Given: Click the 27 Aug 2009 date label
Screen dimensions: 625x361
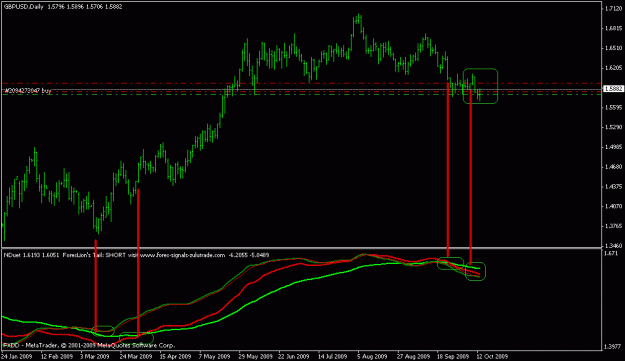Looking at the screenshot, I should pos(413,356).
